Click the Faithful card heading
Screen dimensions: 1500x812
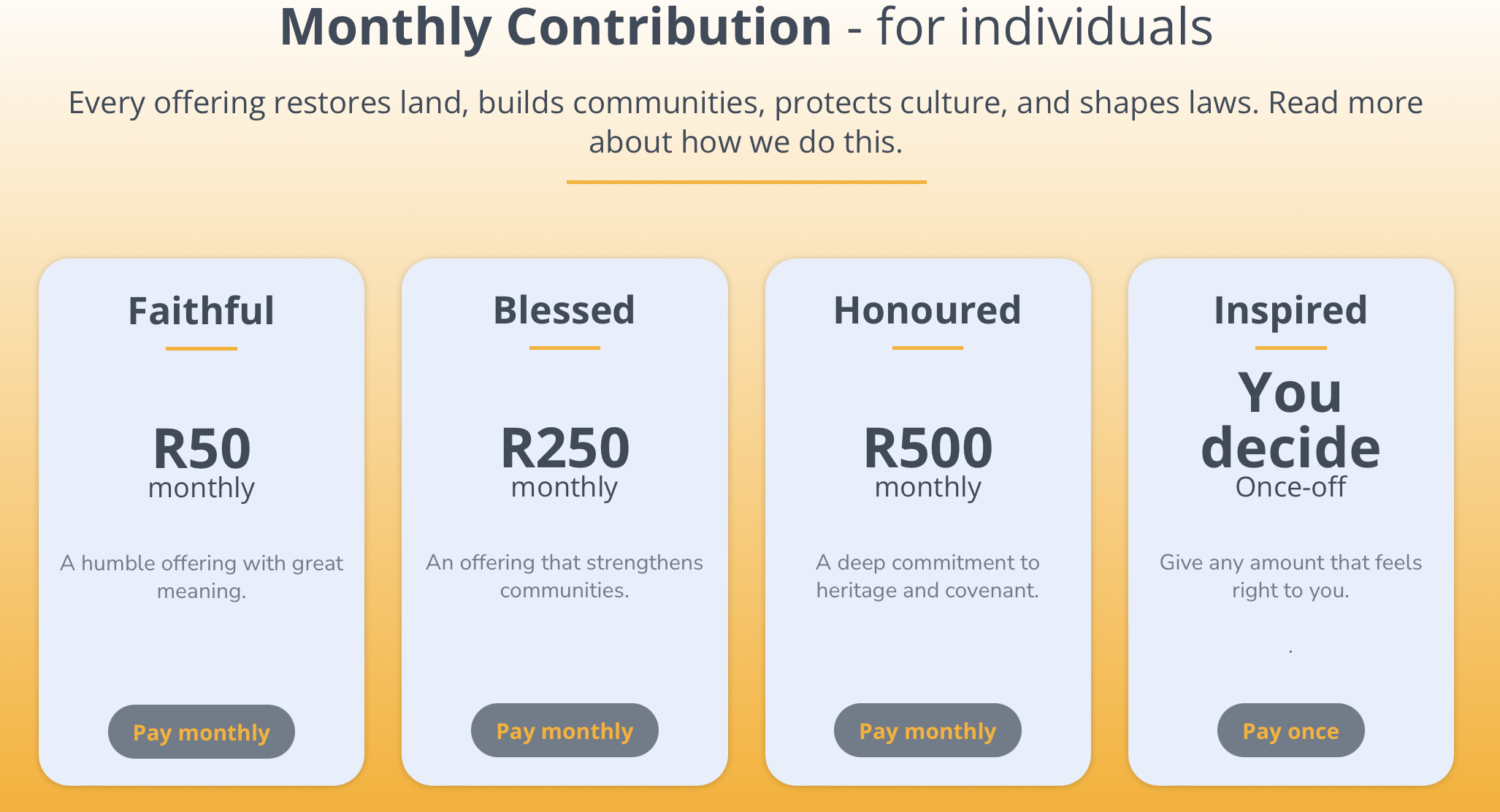coord(201,310)
